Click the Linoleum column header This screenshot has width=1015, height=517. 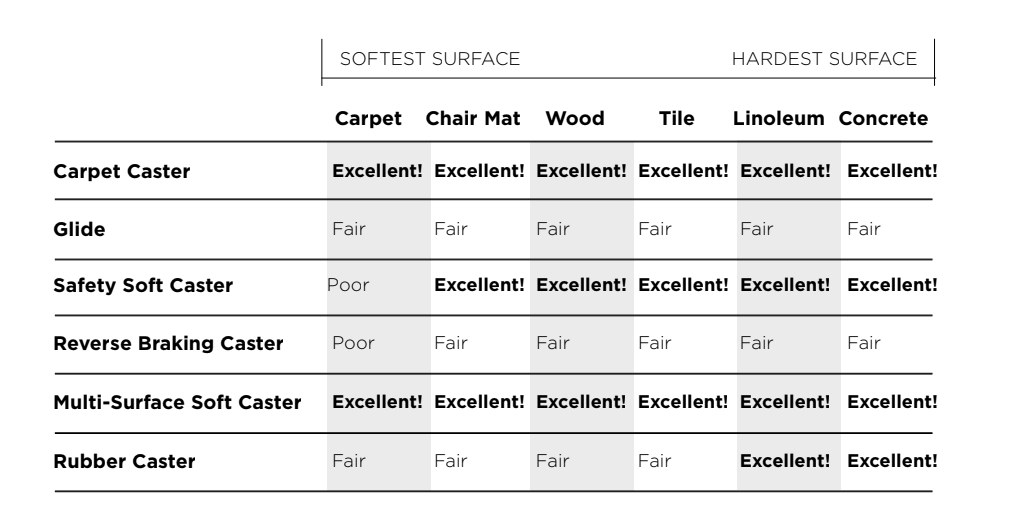coord(781,119)
